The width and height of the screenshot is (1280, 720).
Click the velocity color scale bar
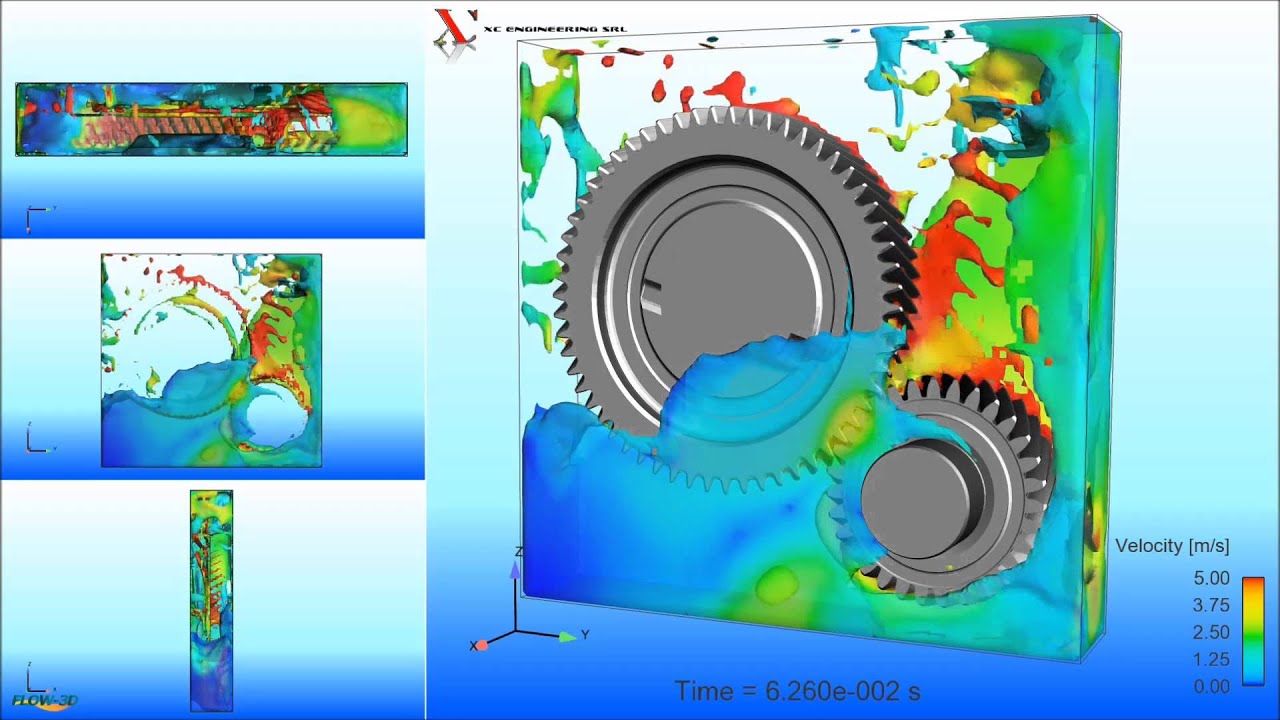(x=1253, y=631)
